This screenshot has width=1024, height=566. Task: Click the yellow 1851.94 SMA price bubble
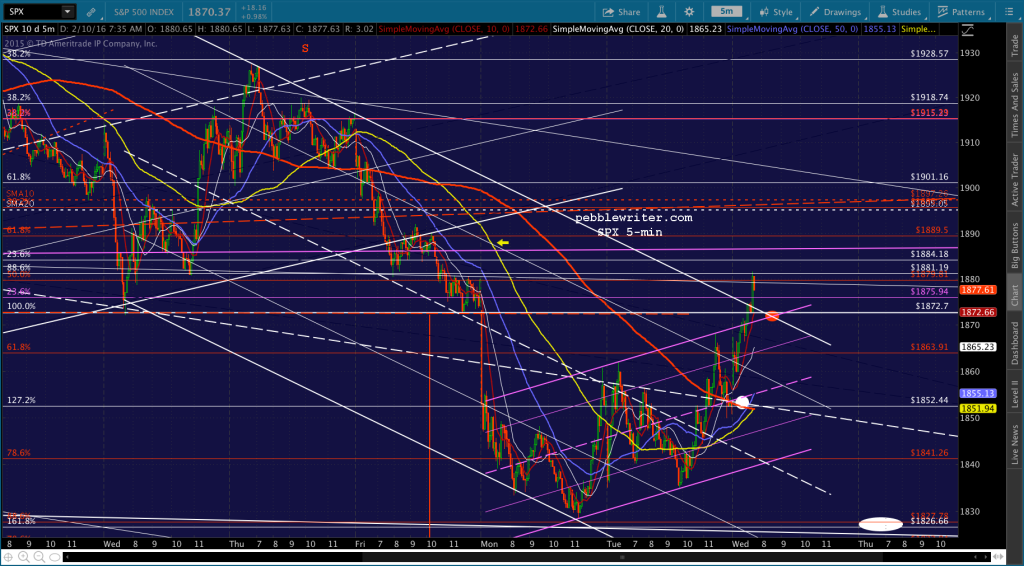coord(977,408)
